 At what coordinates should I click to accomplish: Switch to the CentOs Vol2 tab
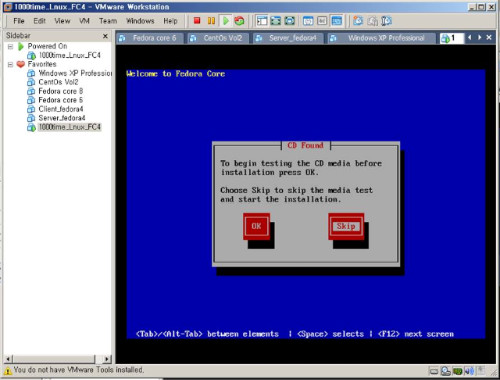pyautogui.click(x=218, y=38)
